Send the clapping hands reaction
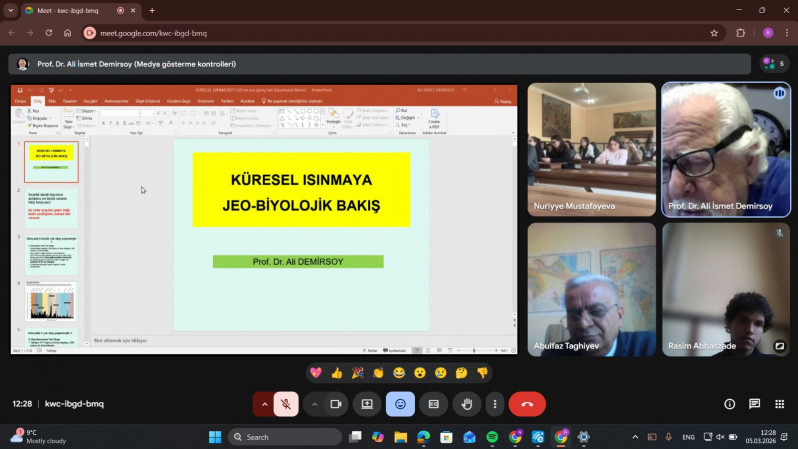 click(378, 373)
